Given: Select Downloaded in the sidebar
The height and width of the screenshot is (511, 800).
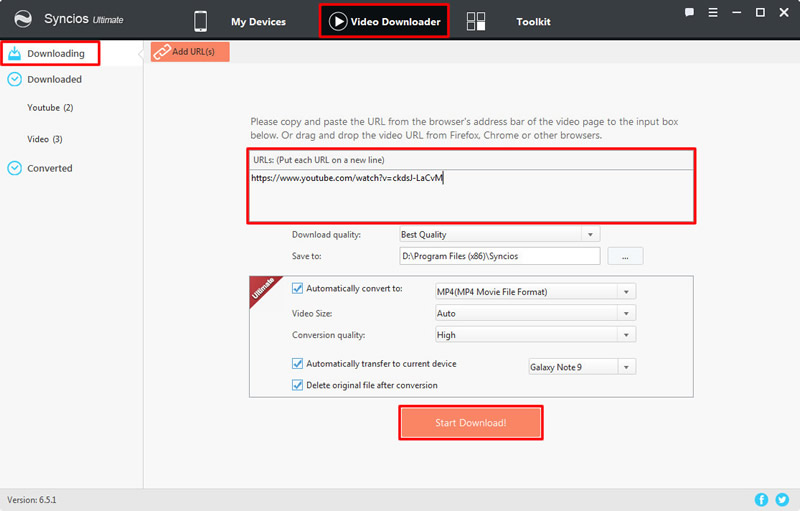Looking at the screenshot, I should (54, 80).
